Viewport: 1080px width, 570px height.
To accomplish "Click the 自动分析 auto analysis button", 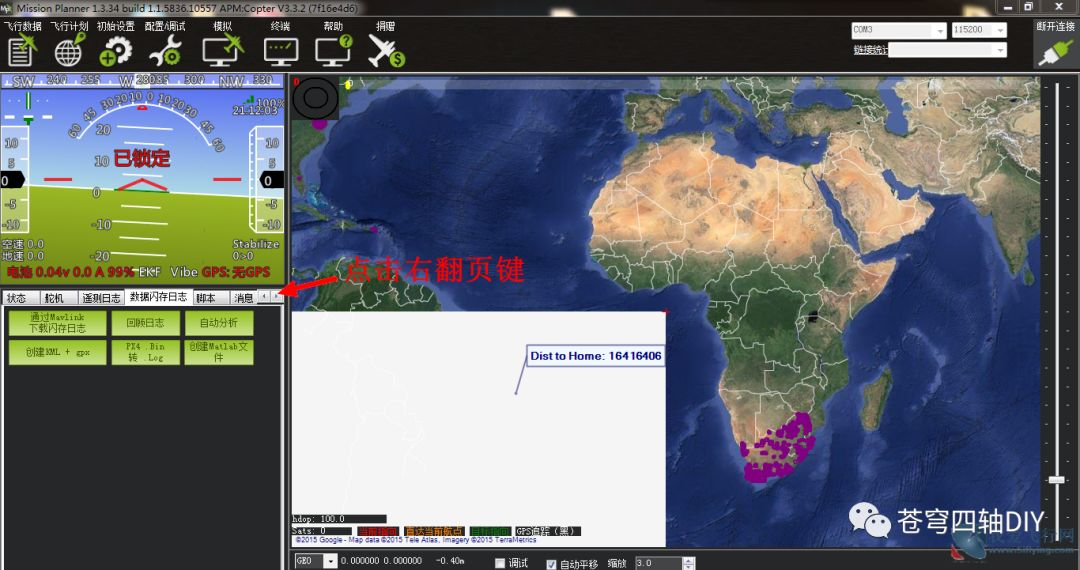I will pos(219,323).
